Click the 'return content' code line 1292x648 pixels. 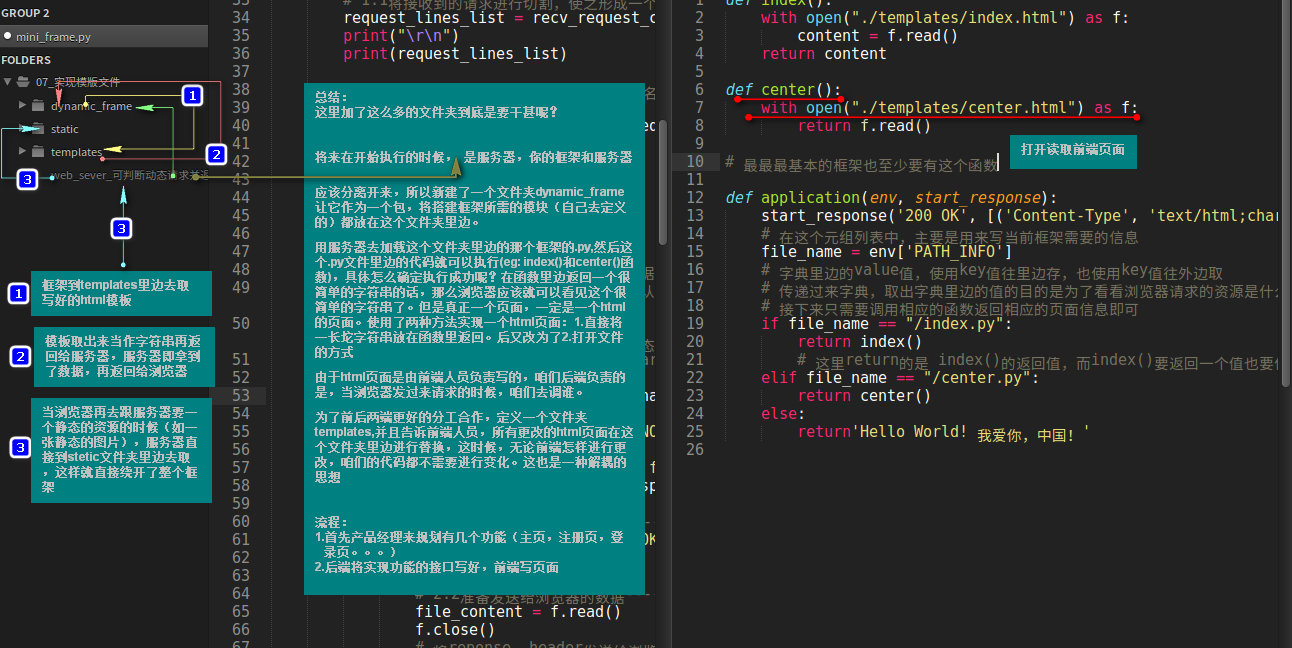tap(824, 54)
